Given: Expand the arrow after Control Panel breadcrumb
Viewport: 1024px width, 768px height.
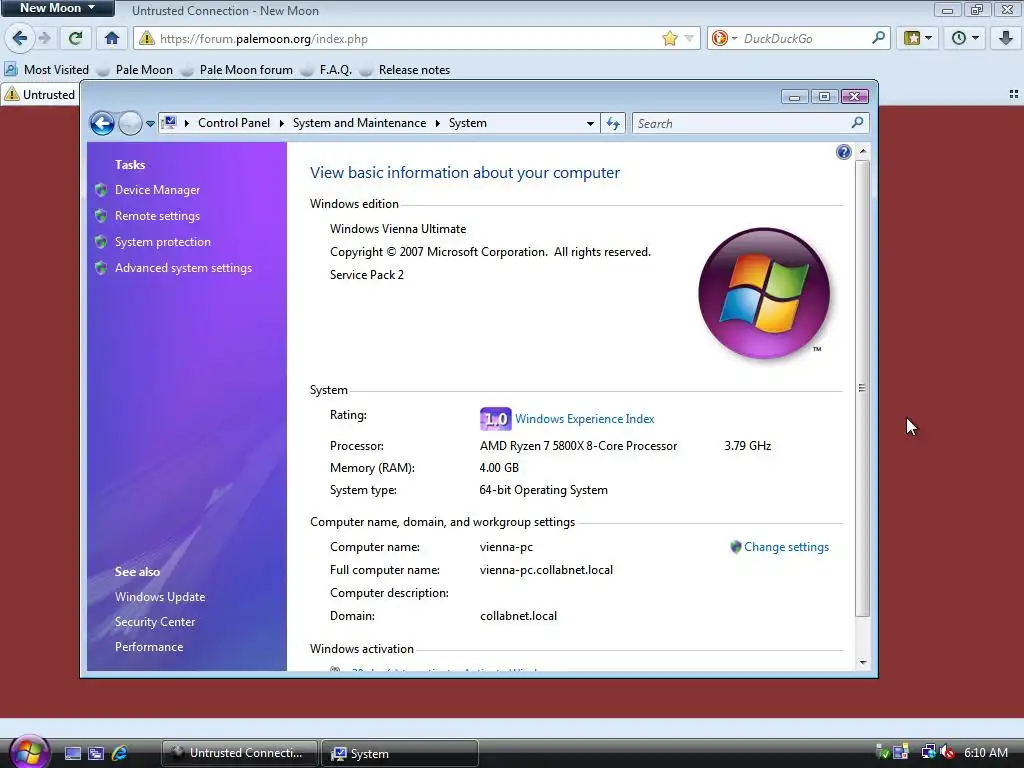Looking at the screenshot, I should (x=281, y=123).
